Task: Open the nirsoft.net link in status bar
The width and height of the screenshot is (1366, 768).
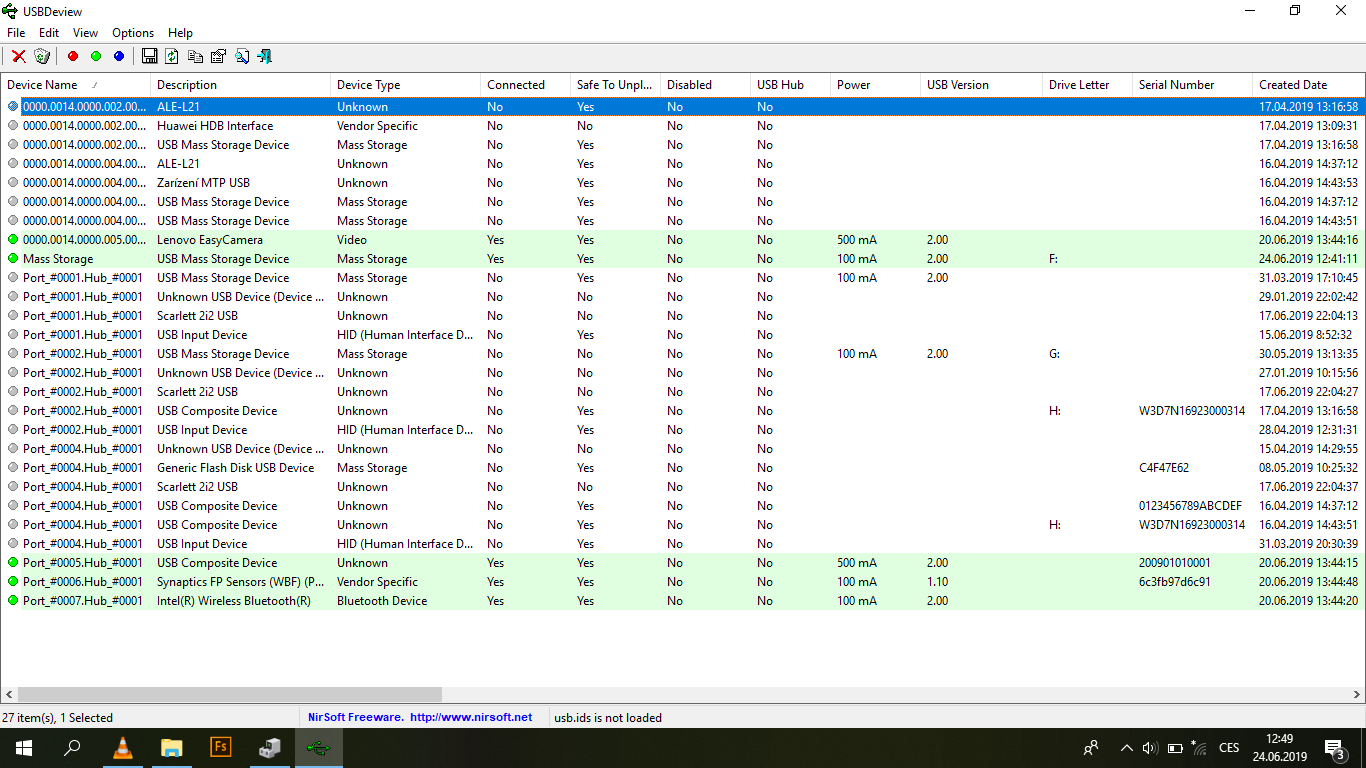Action: [x=471, y=717]
